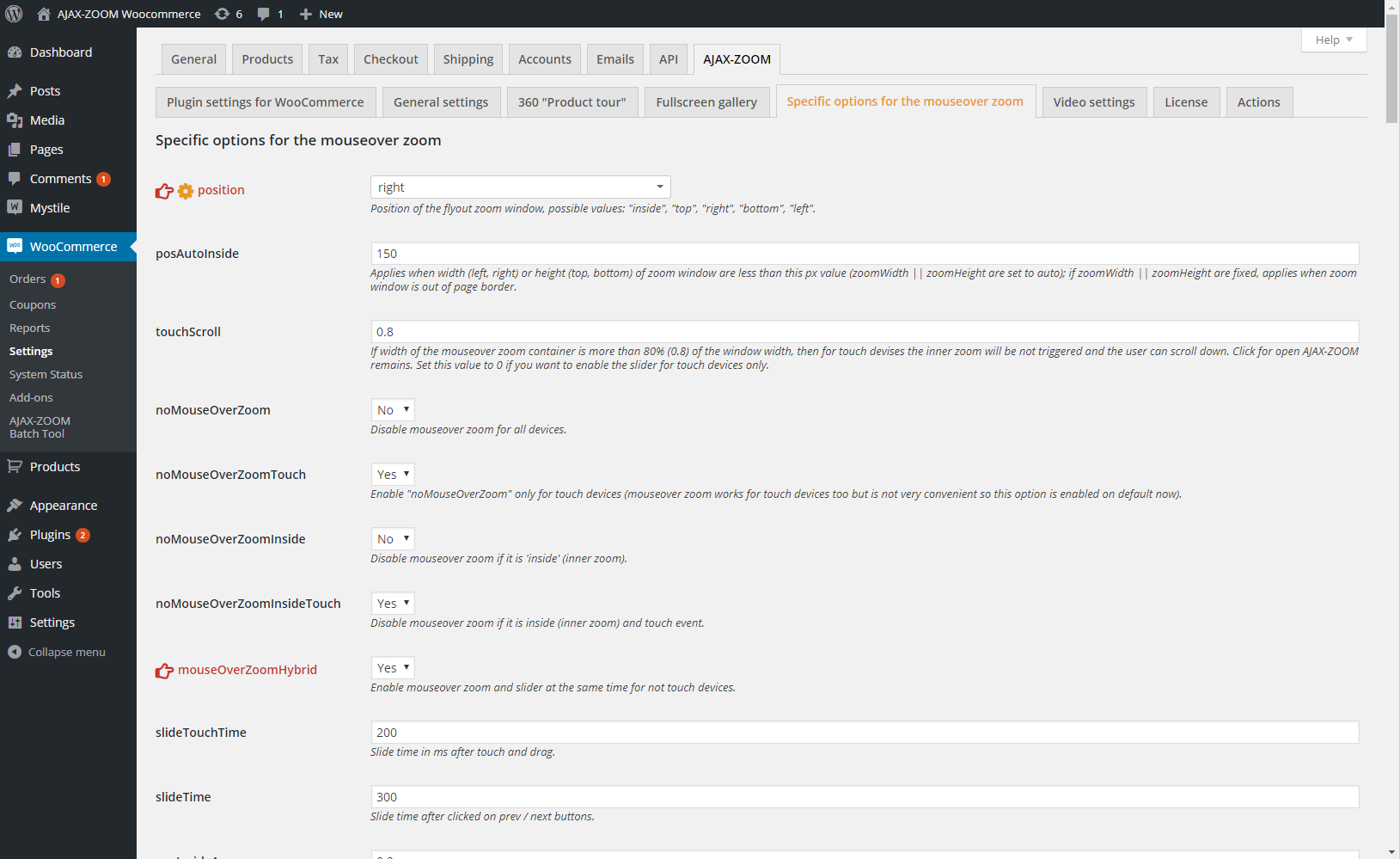Open Plugin settings for WooCommerce tab
This screenshot has height=859, width=1400.
[x=266, y=102]
